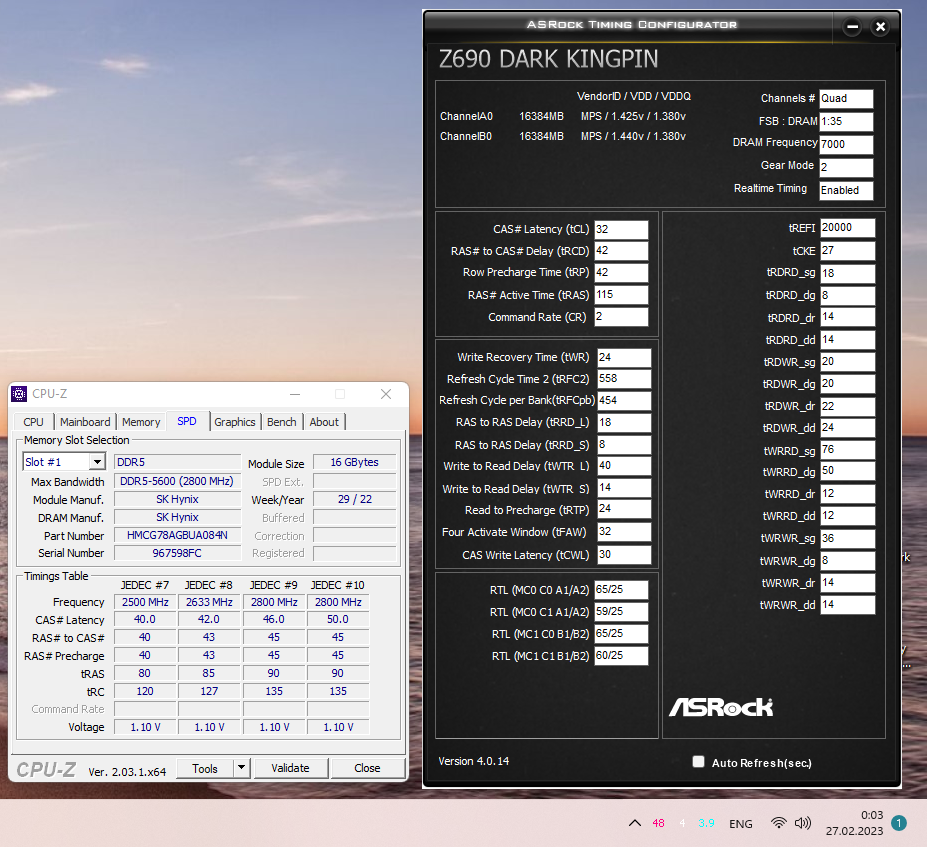
Task: Show hidden tray icons with chevron
Action: click(x=635, y=823)
